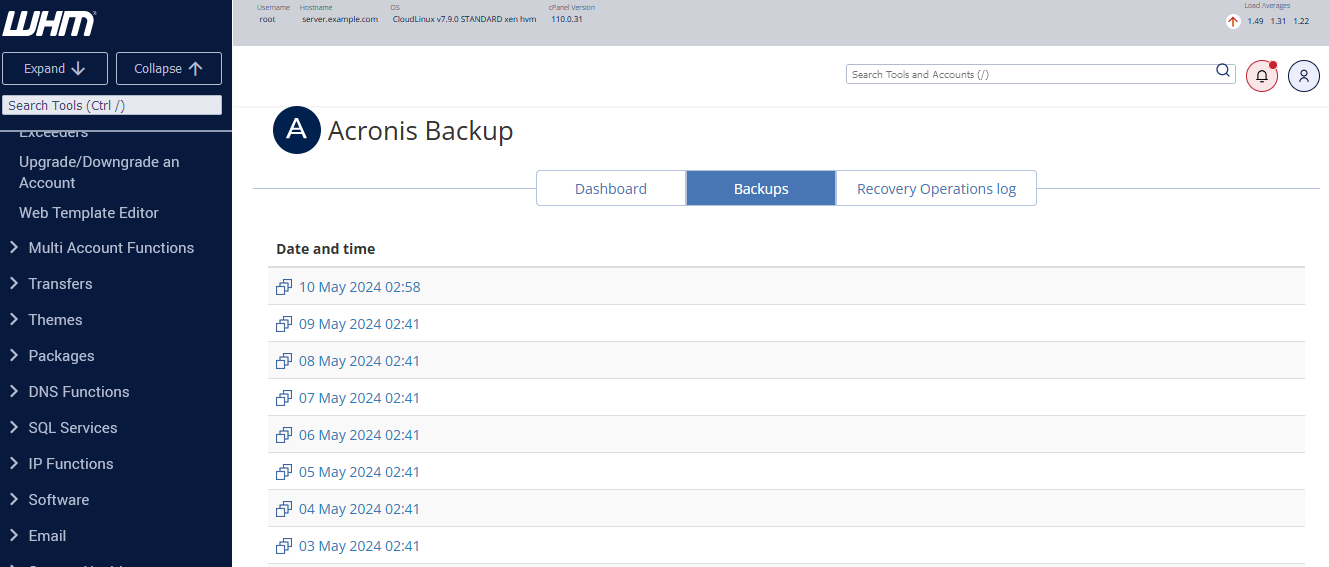The image size is (1329, 567).
Task: Expand Multi Account Functions section
Action: point(101,248)
